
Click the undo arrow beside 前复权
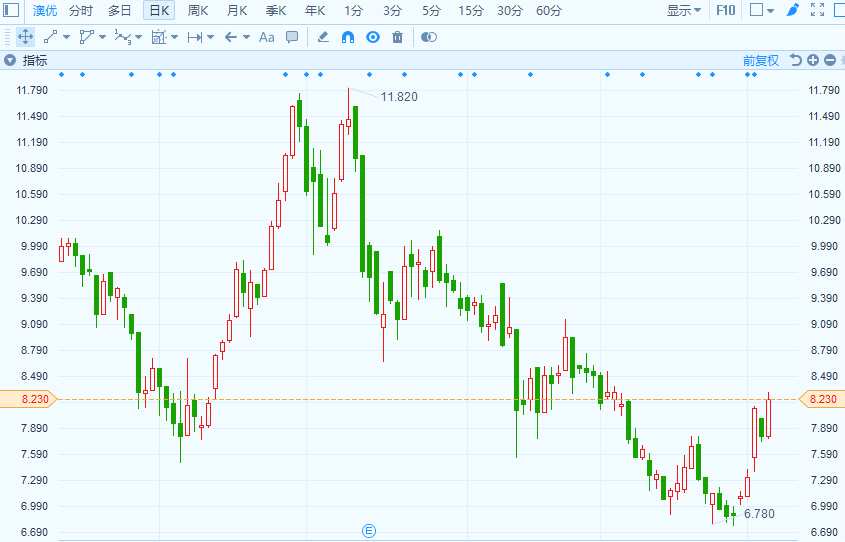tap(795, 60)
